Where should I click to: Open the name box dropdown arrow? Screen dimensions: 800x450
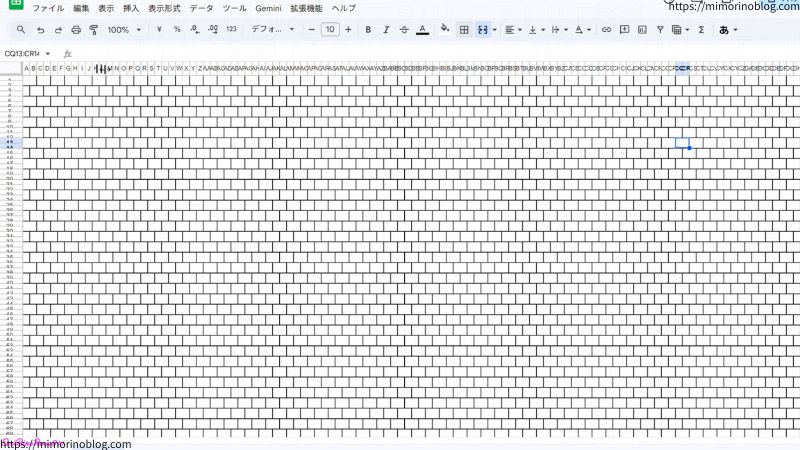(48, 54)
